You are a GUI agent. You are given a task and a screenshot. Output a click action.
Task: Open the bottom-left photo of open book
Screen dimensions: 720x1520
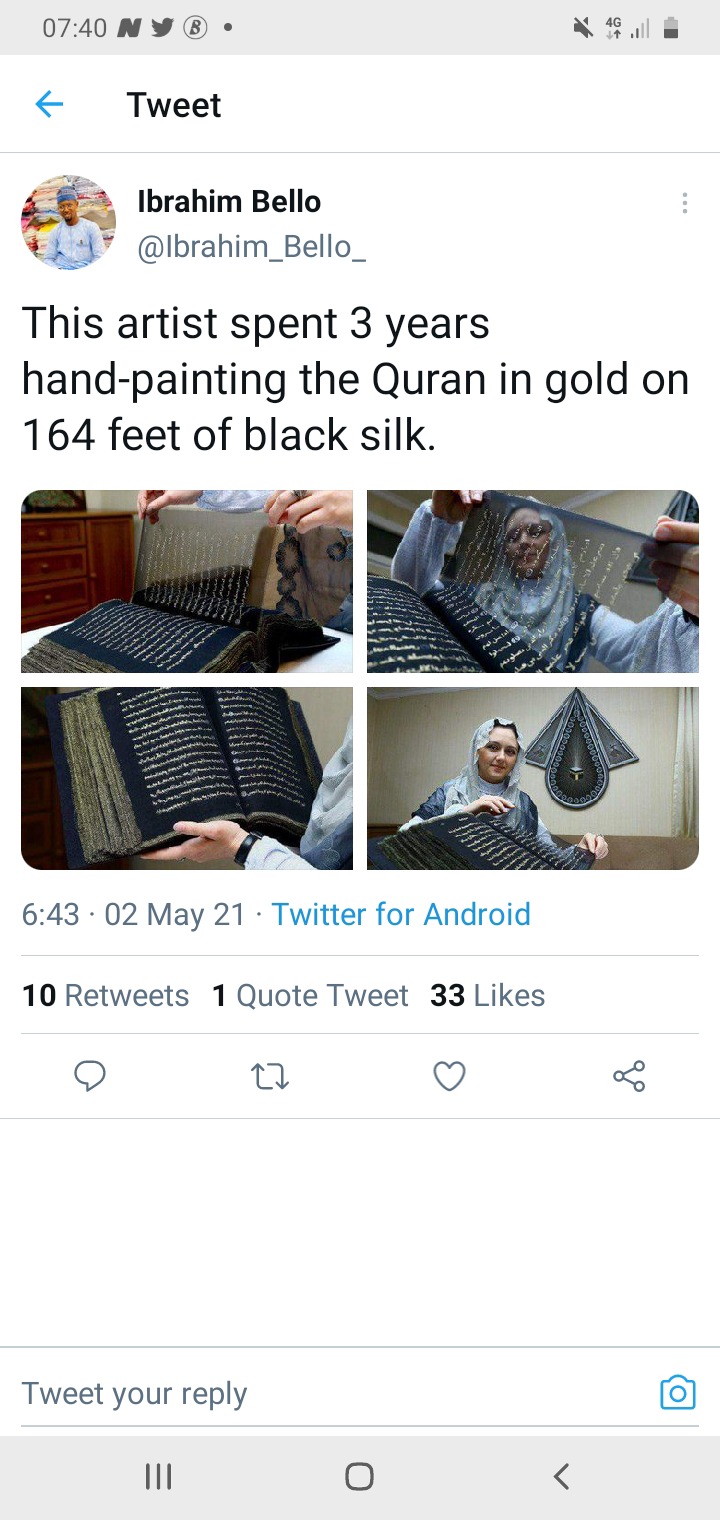187,778
